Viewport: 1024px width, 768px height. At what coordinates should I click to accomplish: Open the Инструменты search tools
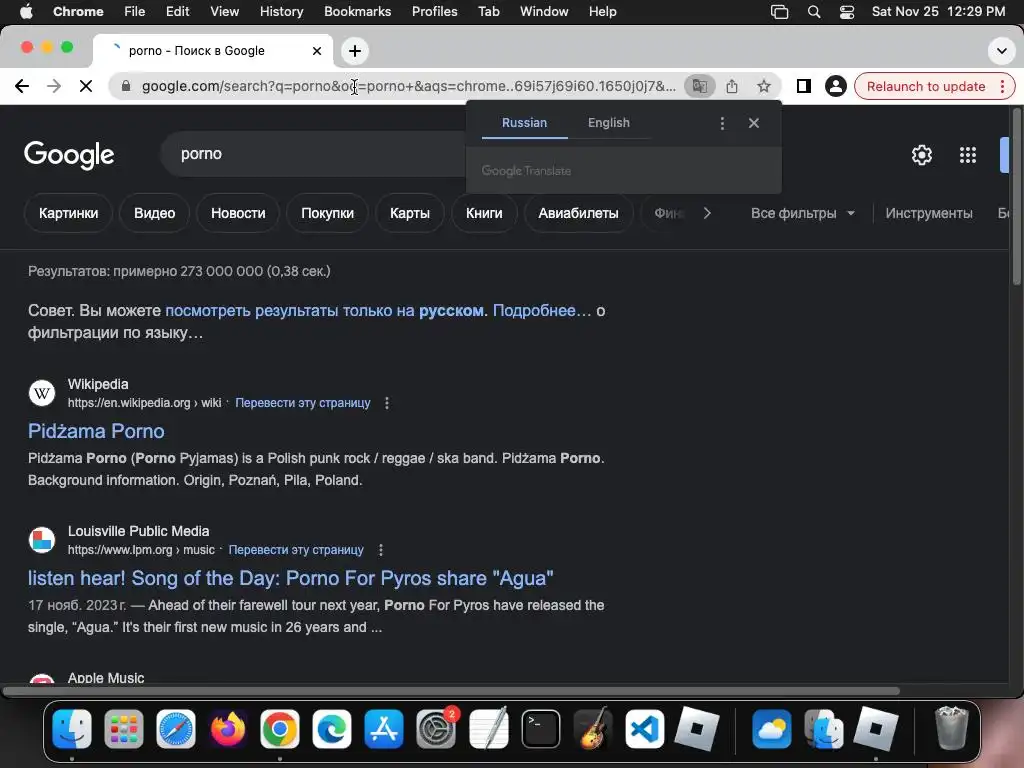click(929, 214)
